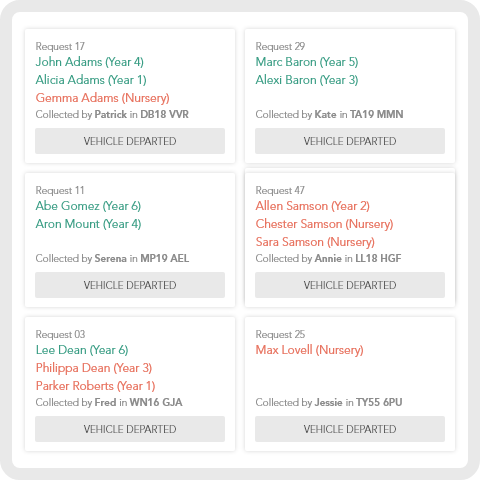Select Marc Baron (Year 5)
The height and width of the screenshot is (480, 480).
(x=307, y=62)
